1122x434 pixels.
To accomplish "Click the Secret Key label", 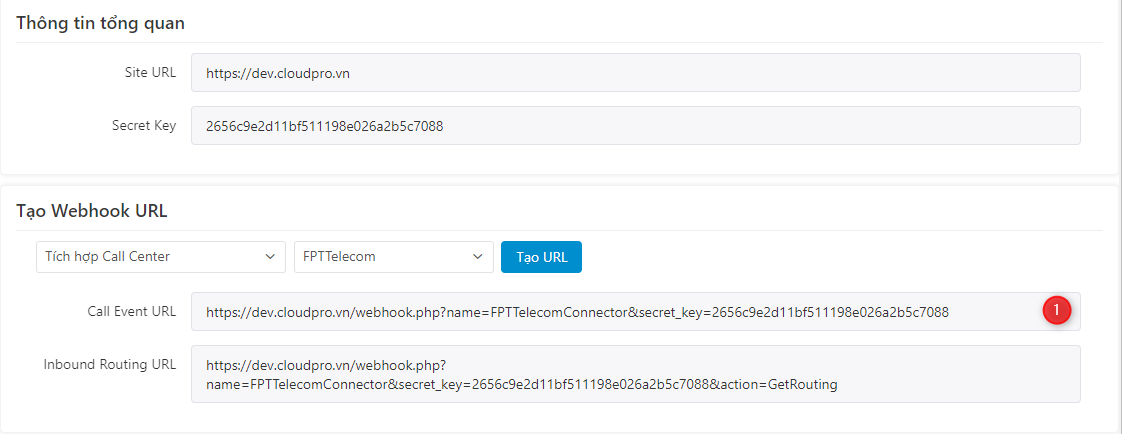I will [x=144, y=125].
